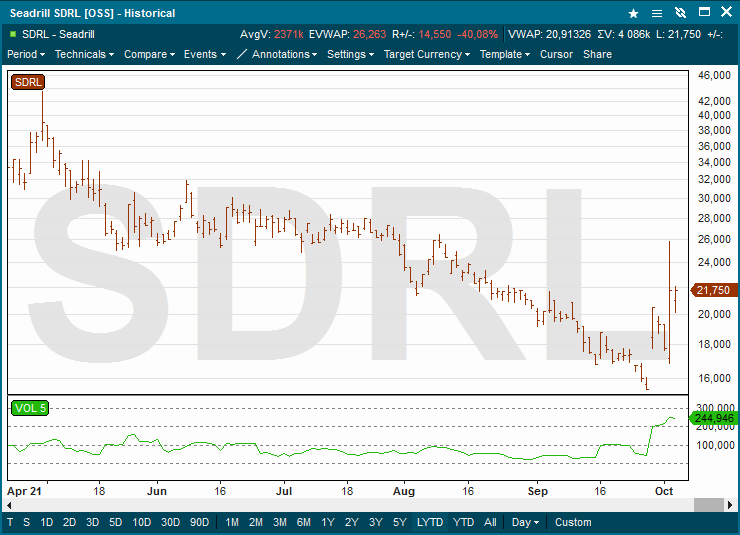Show All history range
Viewport: 740px width, 535px height.
490,522
